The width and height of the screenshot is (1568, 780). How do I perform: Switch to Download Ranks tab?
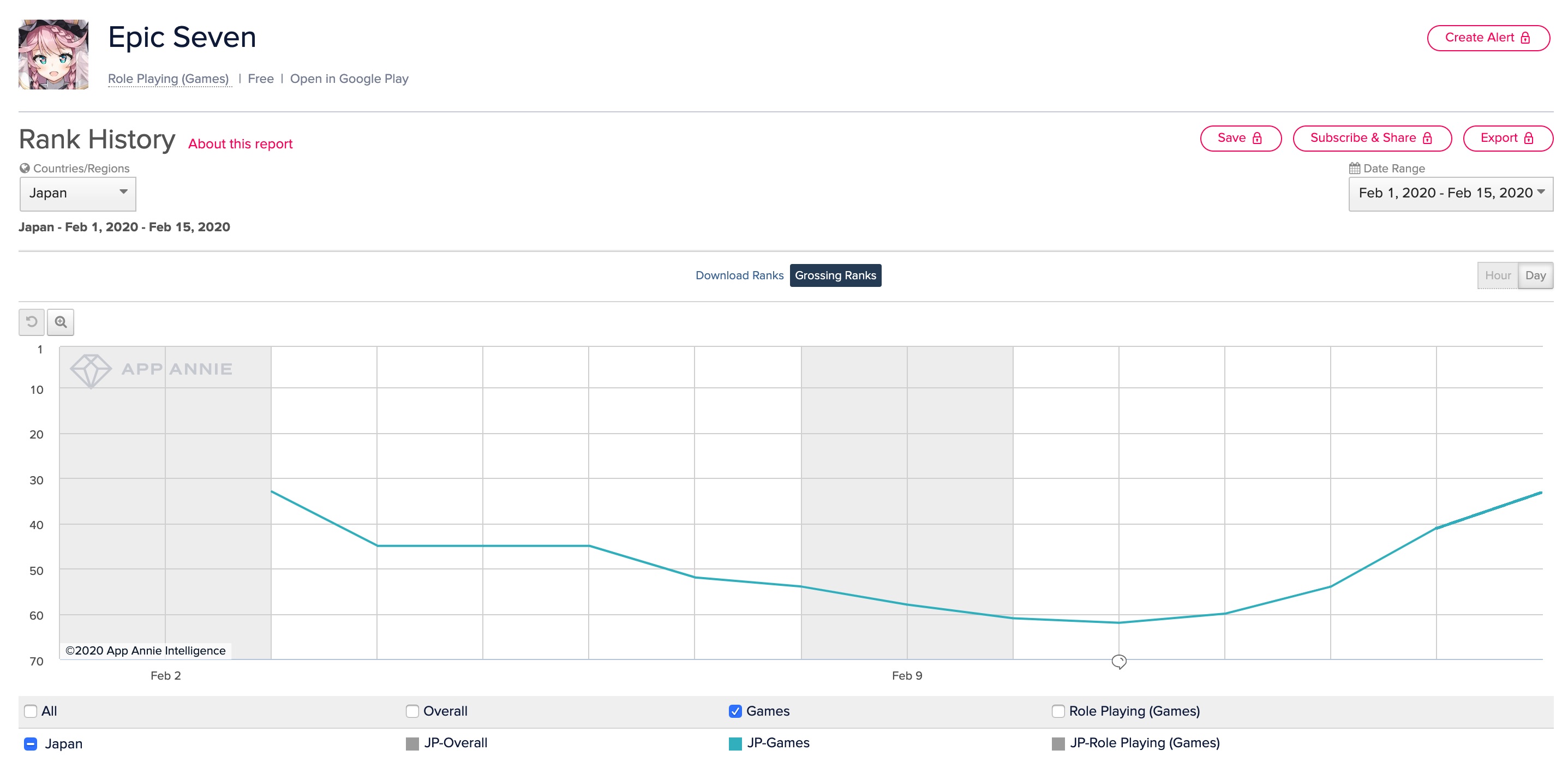click(739, 275)
